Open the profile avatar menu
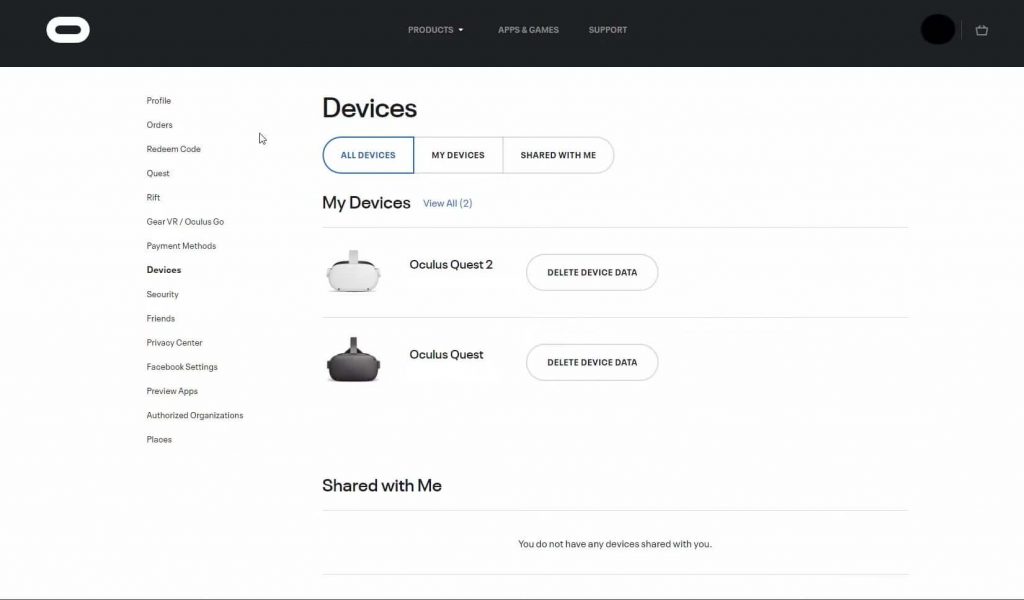 click(x=937, y=29)
